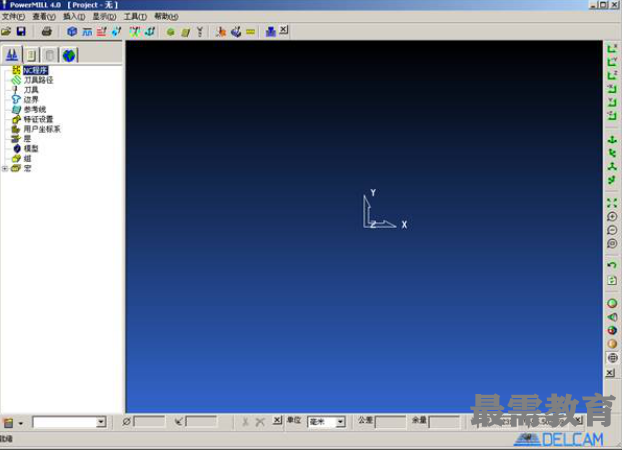Toggle the multicolour shading sphere icon
The image size is (622, 450).
click(612, 331)
